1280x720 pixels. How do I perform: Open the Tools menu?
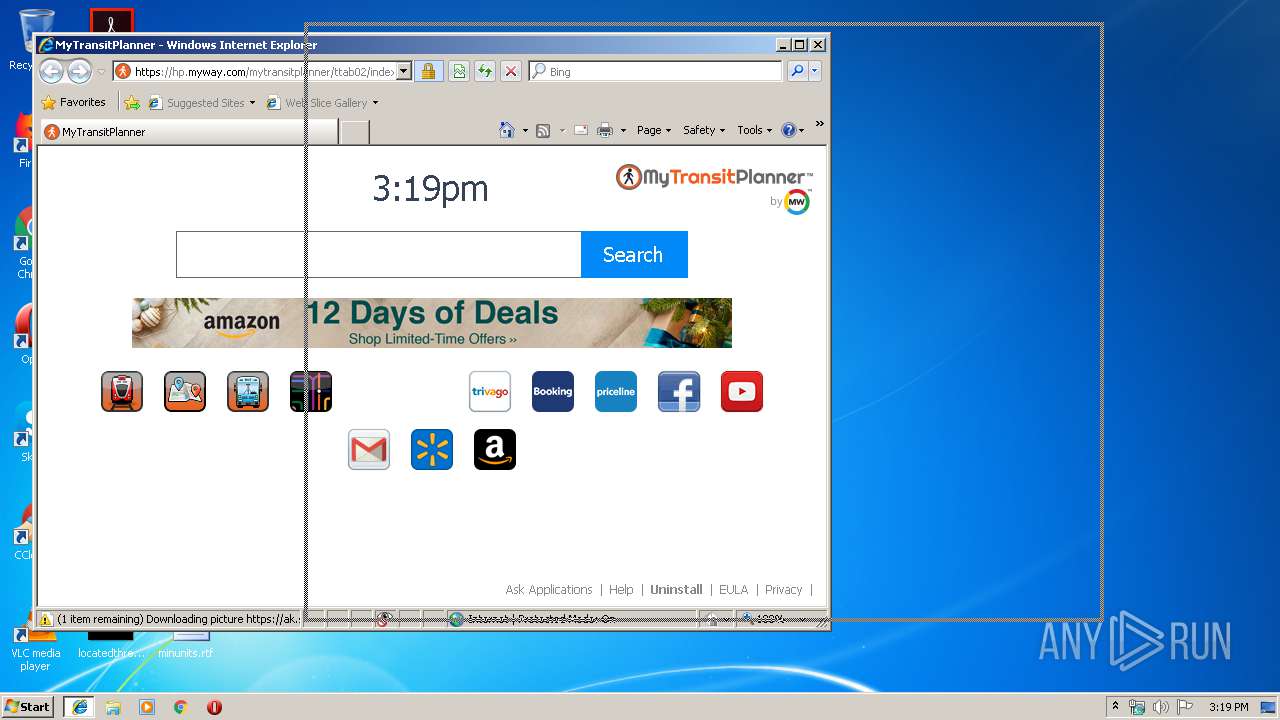(755, 130)
